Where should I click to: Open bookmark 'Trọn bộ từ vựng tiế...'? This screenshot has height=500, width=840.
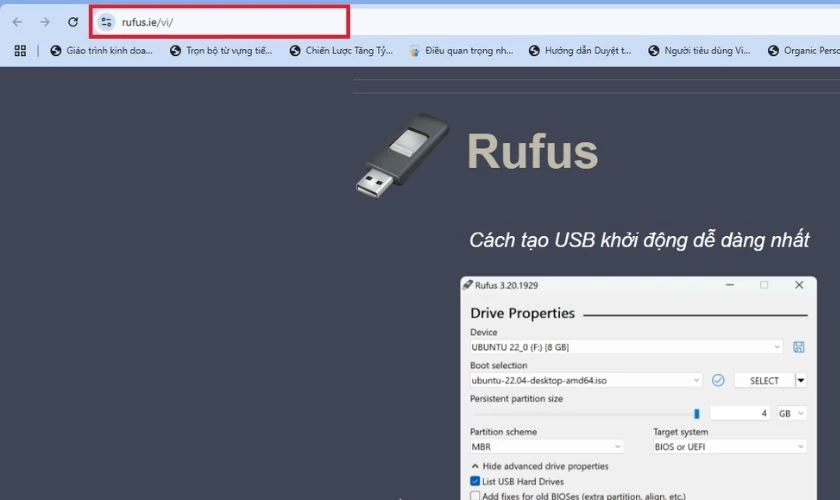pos(221,51)
